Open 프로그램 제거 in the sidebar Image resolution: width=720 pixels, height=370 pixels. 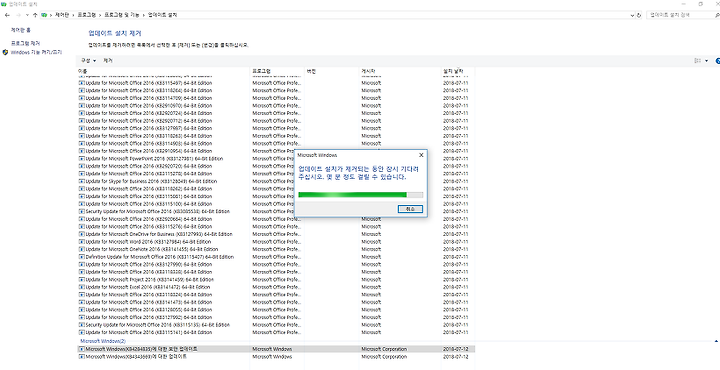(25, 43)
